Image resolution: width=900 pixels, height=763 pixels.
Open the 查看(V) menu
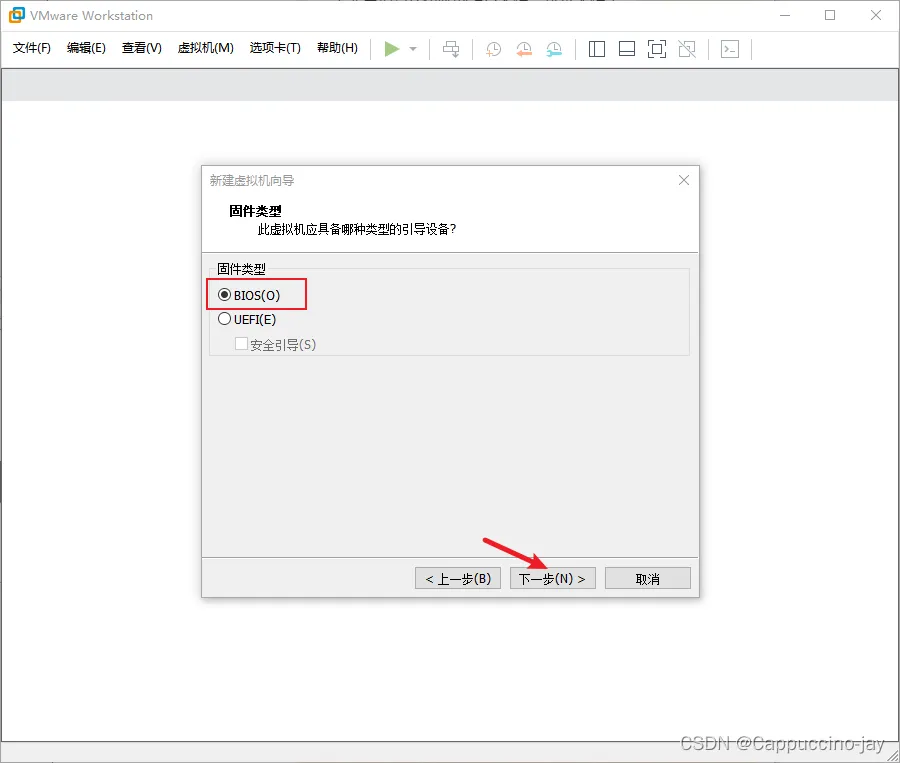[x=142, y=48]
